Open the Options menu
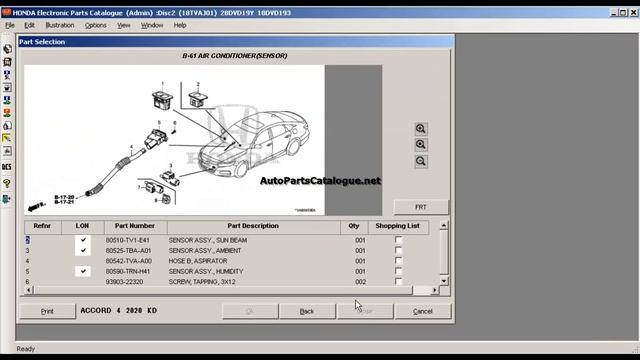Viewport: 640px width, 360px height. click(x=96, y=25)
